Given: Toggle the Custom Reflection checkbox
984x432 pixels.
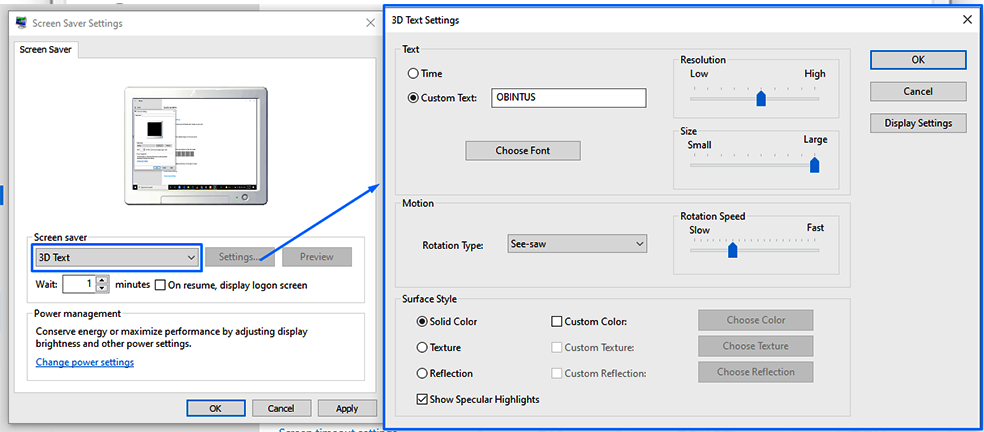Looking at the screenshot, I should pos(557,374).
